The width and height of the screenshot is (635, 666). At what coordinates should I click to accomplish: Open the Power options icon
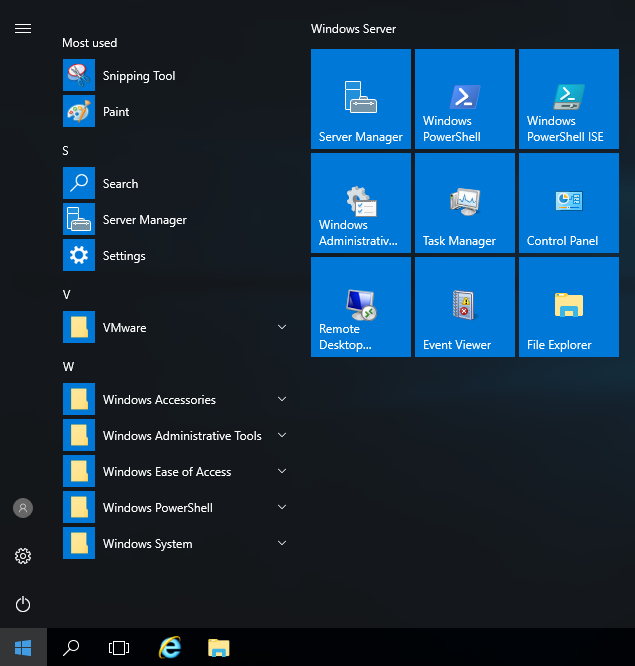[23, 604]
